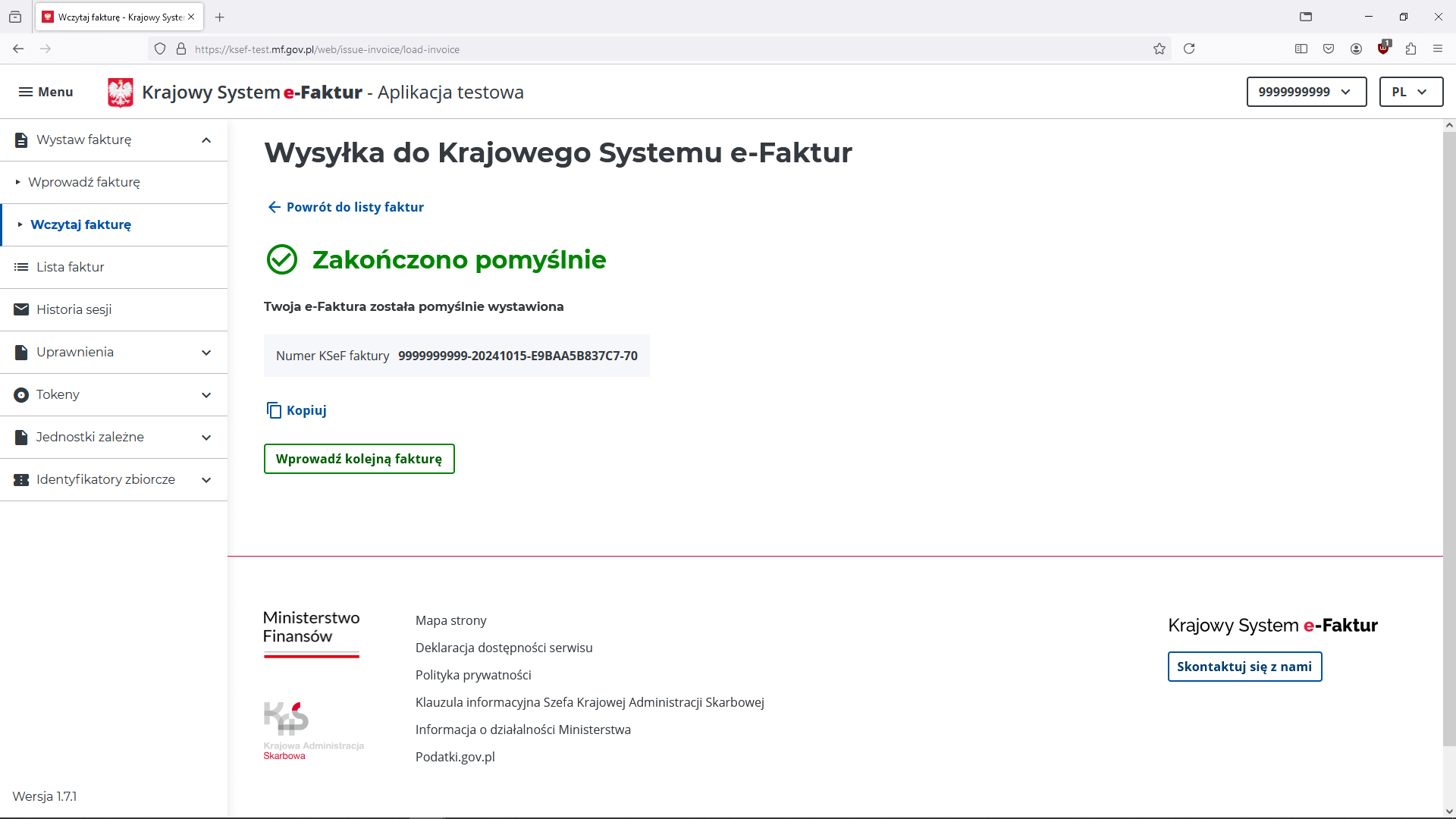Image resolution: width=1456 pixels, height=819 pixels.
Task: Expand the Uprawnienia section
Action: coord(206,352)
